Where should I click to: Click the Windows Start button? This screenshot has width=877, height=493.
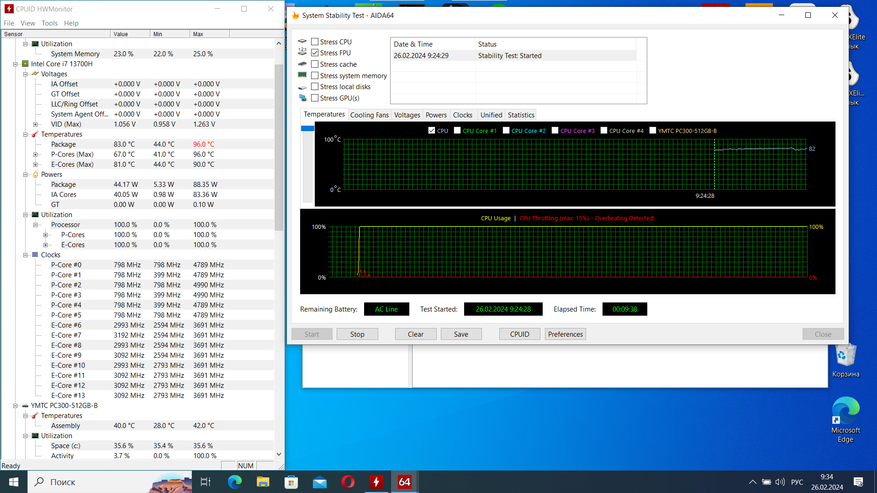pos(14,482)
